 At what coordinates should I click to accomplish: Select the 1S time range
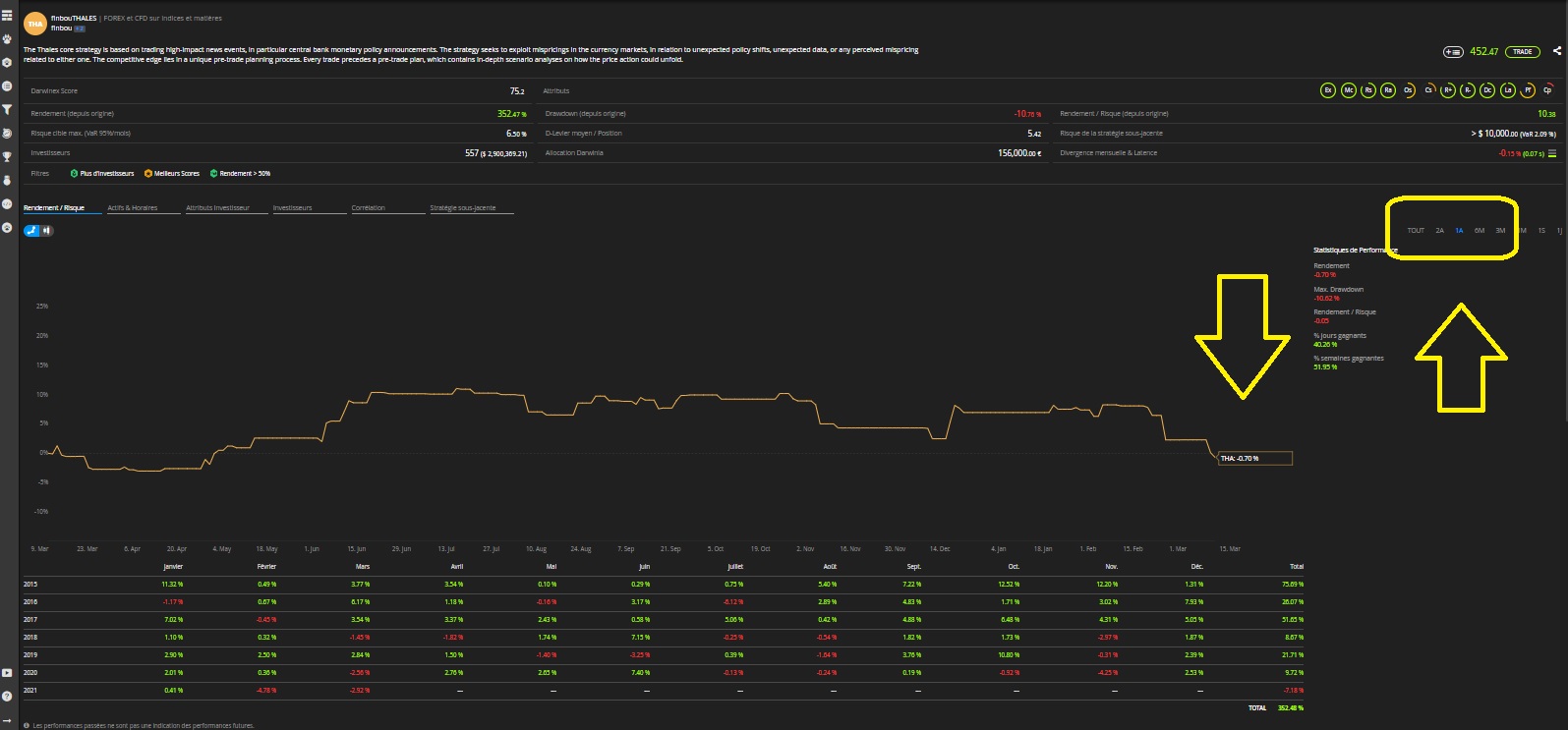[x=1541, y=231]
